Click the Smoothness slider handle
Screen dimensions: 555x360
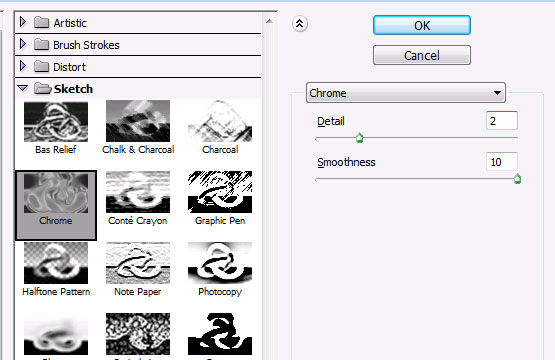click(517, 179)
